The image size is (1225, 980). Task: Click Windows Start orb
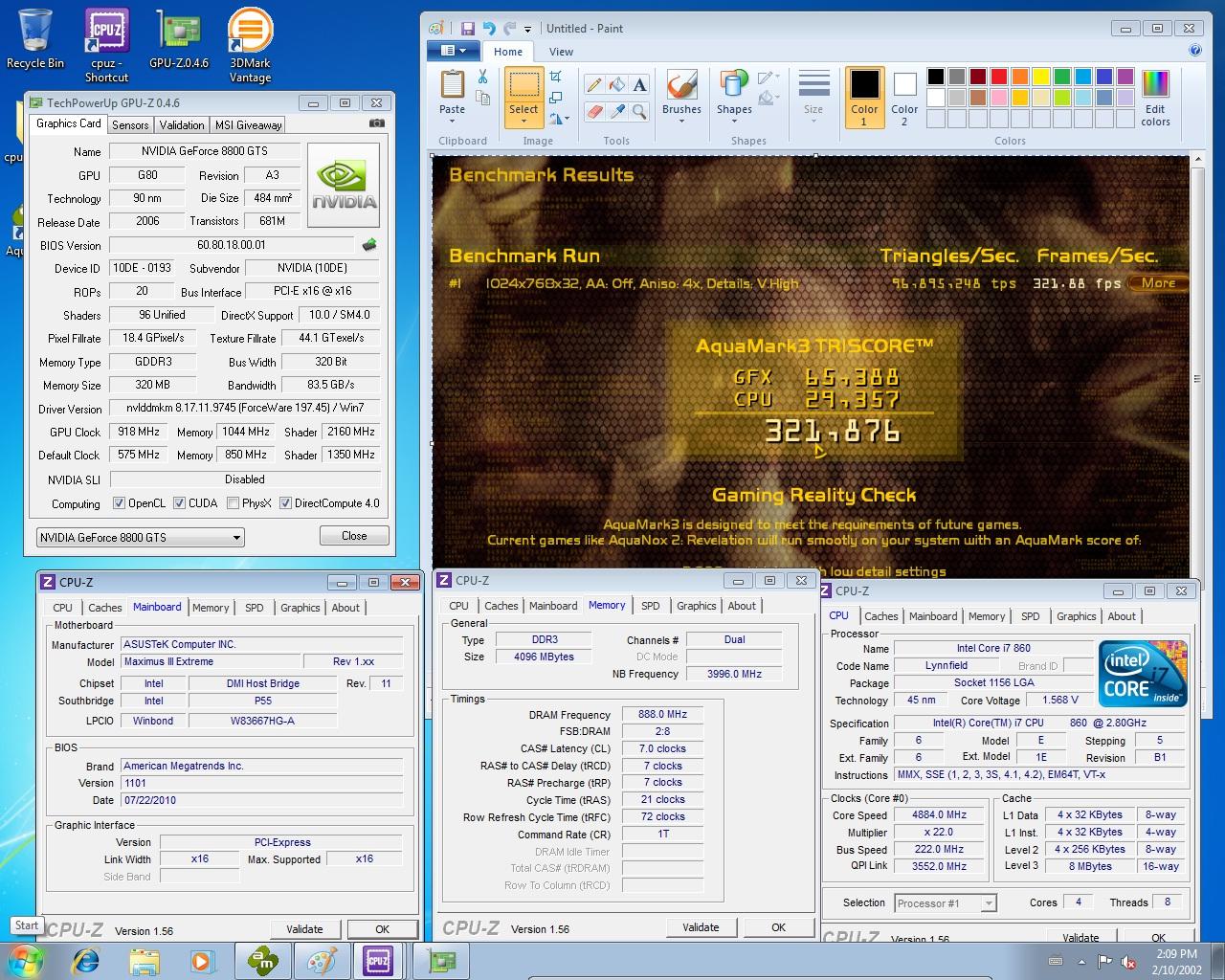24,960
